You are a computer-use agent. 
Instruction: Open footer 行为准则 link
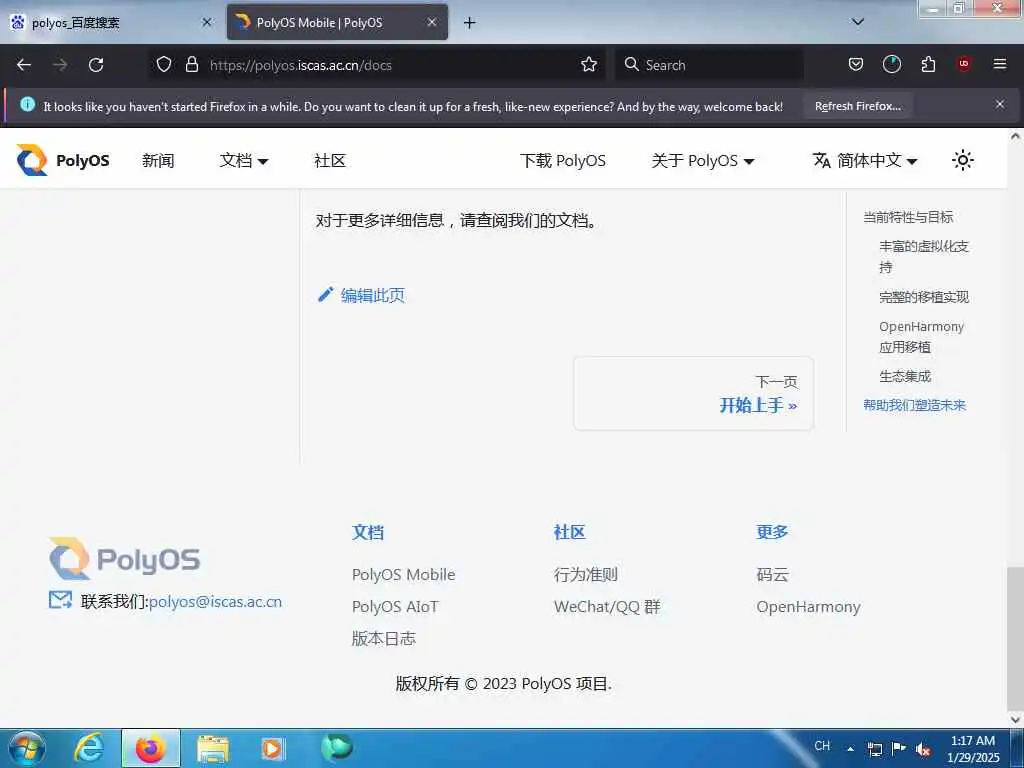[x=586, y=575]
